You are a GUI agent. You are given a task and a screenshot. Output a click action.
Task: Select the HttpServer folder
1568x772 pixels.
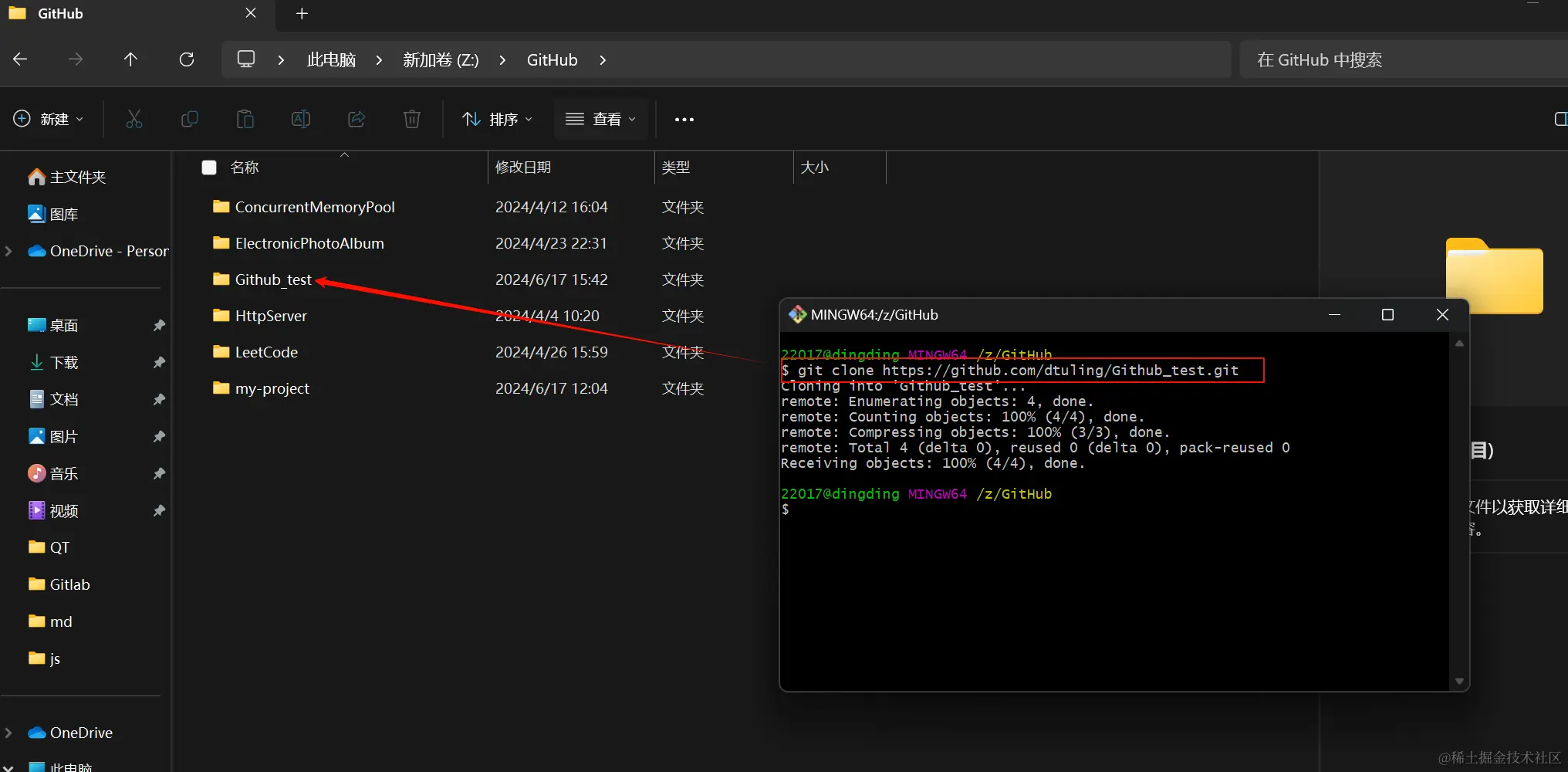click(x=271, y=316)
